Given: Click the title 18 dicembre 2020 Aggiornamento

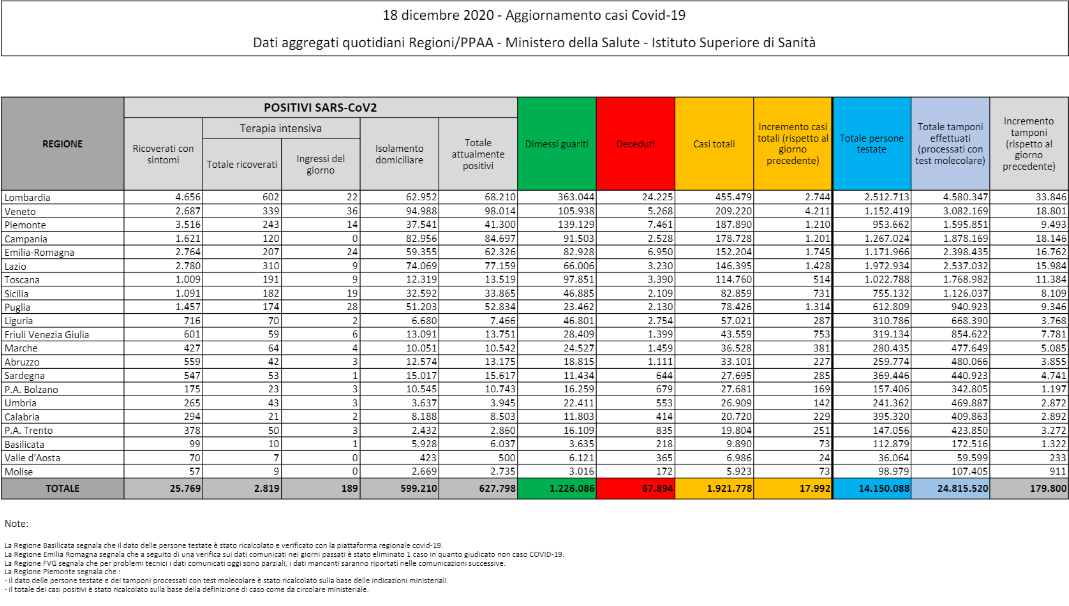Looking at the screenshot, I should coord(534,15).
